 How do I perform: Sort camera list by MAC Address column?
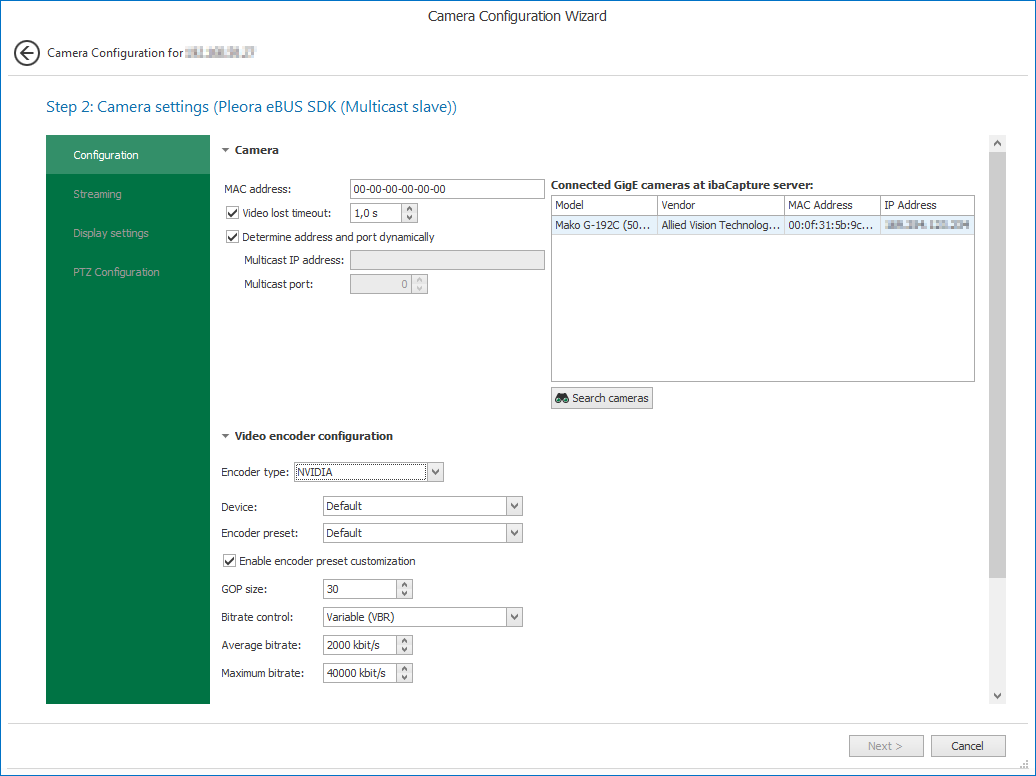tap(832, 205)
